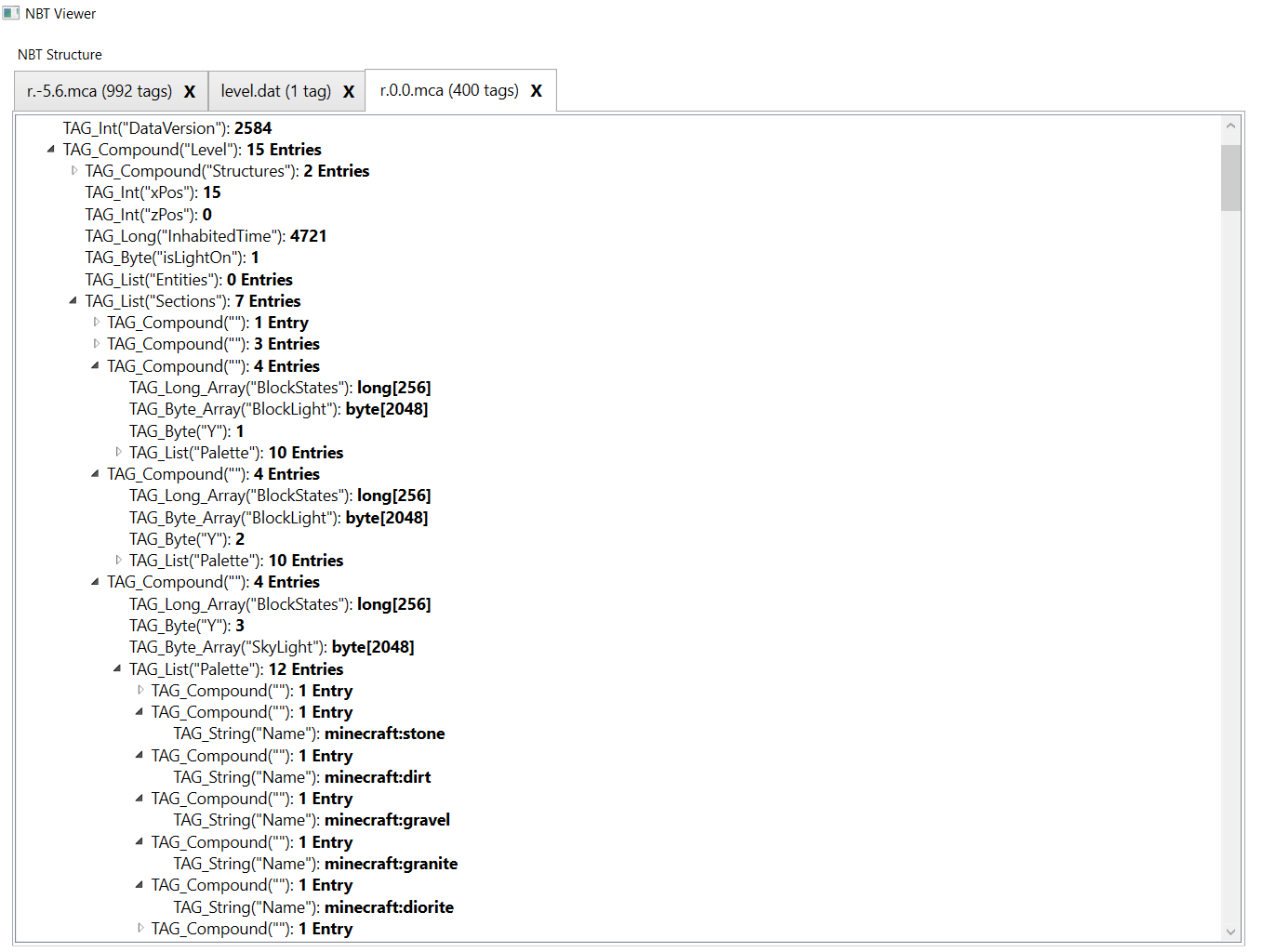Image resolution: width=1276 pixels, height=952 pixels.
Task: Select the TAG_List("Entities"): 0 Entries row
Action: (189, 280)
